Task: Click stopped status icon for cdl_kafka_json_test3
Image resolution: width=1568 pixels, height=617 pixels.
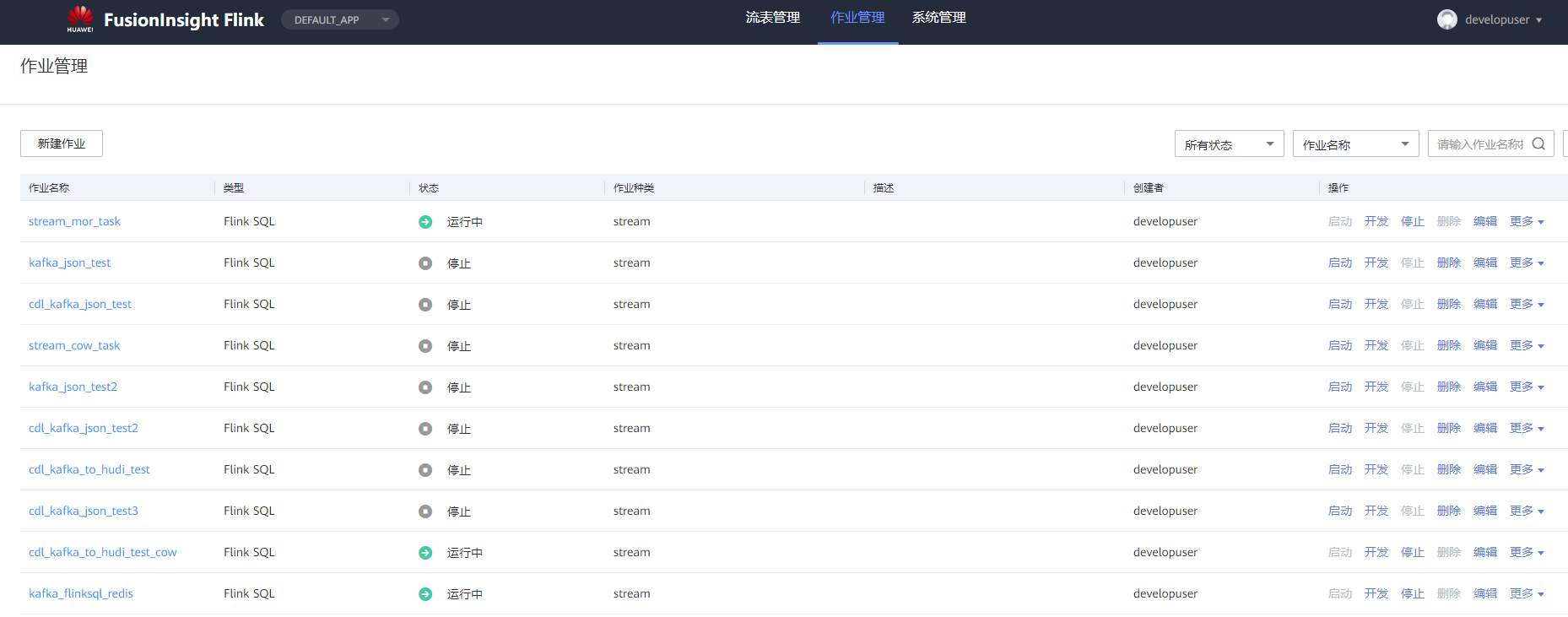Action: (425, 511)
